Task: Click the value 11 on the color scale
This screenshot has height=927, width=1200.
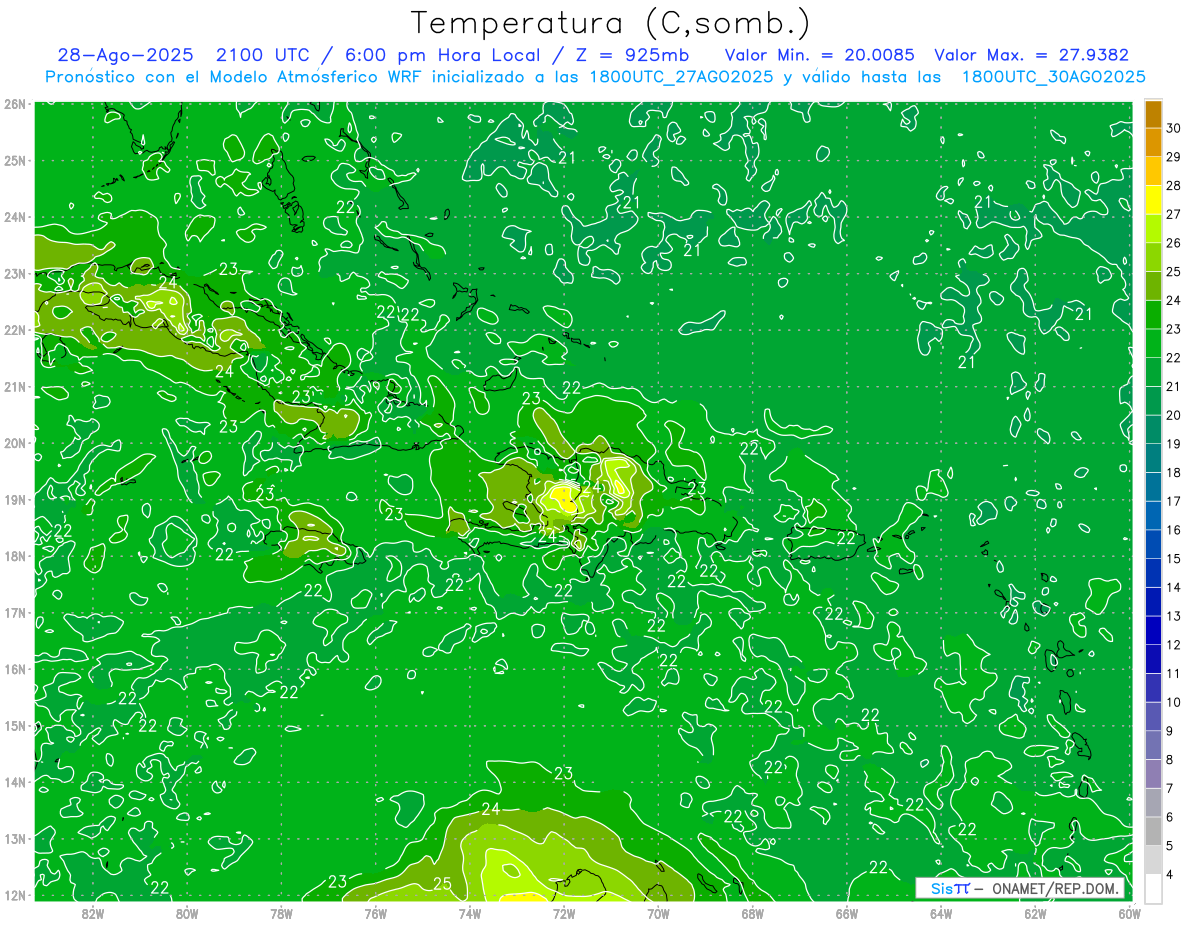Action: pos(1174,673)
